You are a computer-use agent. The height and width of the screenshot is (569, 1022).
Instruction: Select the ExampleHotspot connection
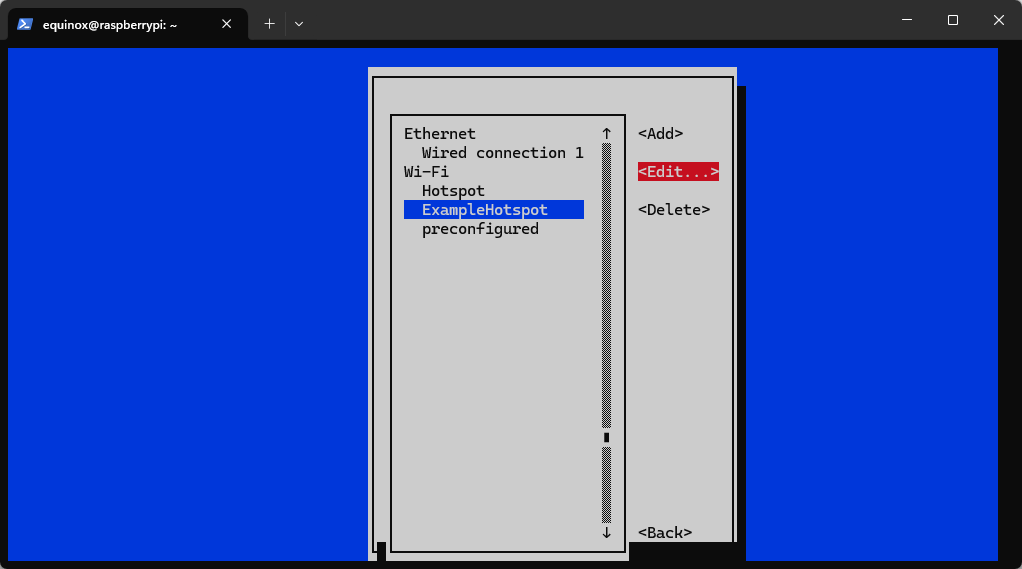[493, 210]
